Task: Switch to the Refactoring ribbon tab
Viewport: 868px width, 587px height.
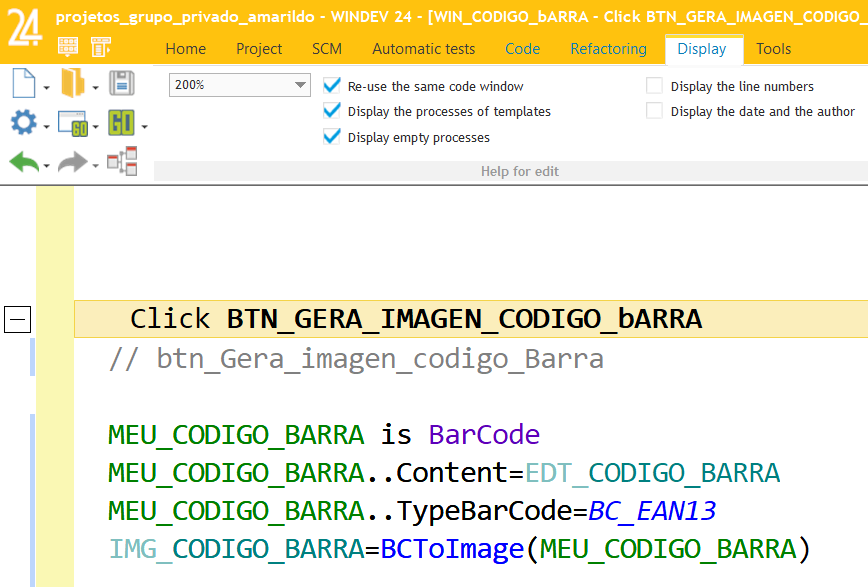Action: tap(608, 48)
